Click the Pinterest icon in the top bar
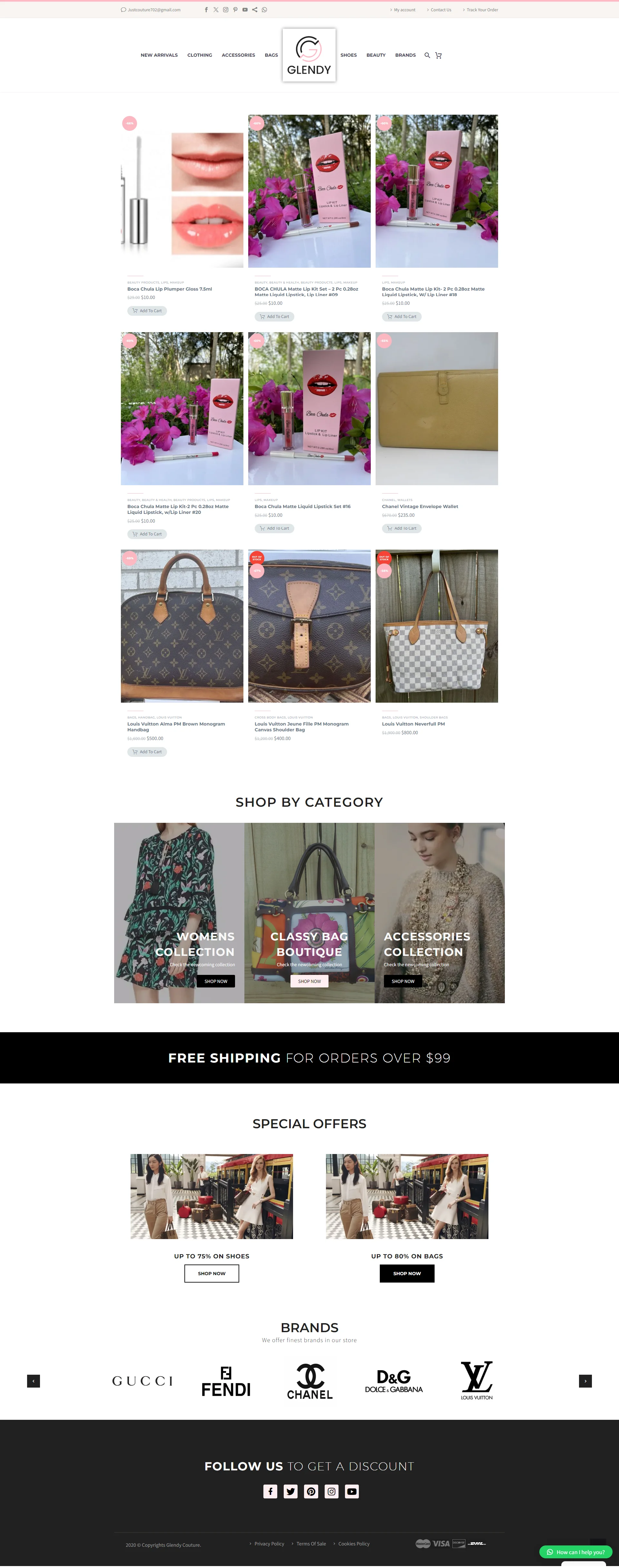Image resolution: width=619 pixels, height=1568 pixels. click(x=235, y=10)
